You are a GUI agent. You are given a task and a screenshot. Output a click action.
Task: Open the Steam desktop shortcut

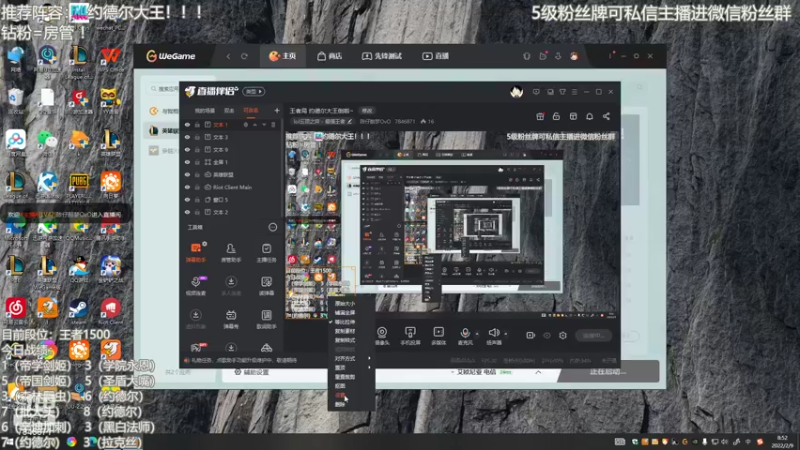pyautogui.click(x=79, y=310)
